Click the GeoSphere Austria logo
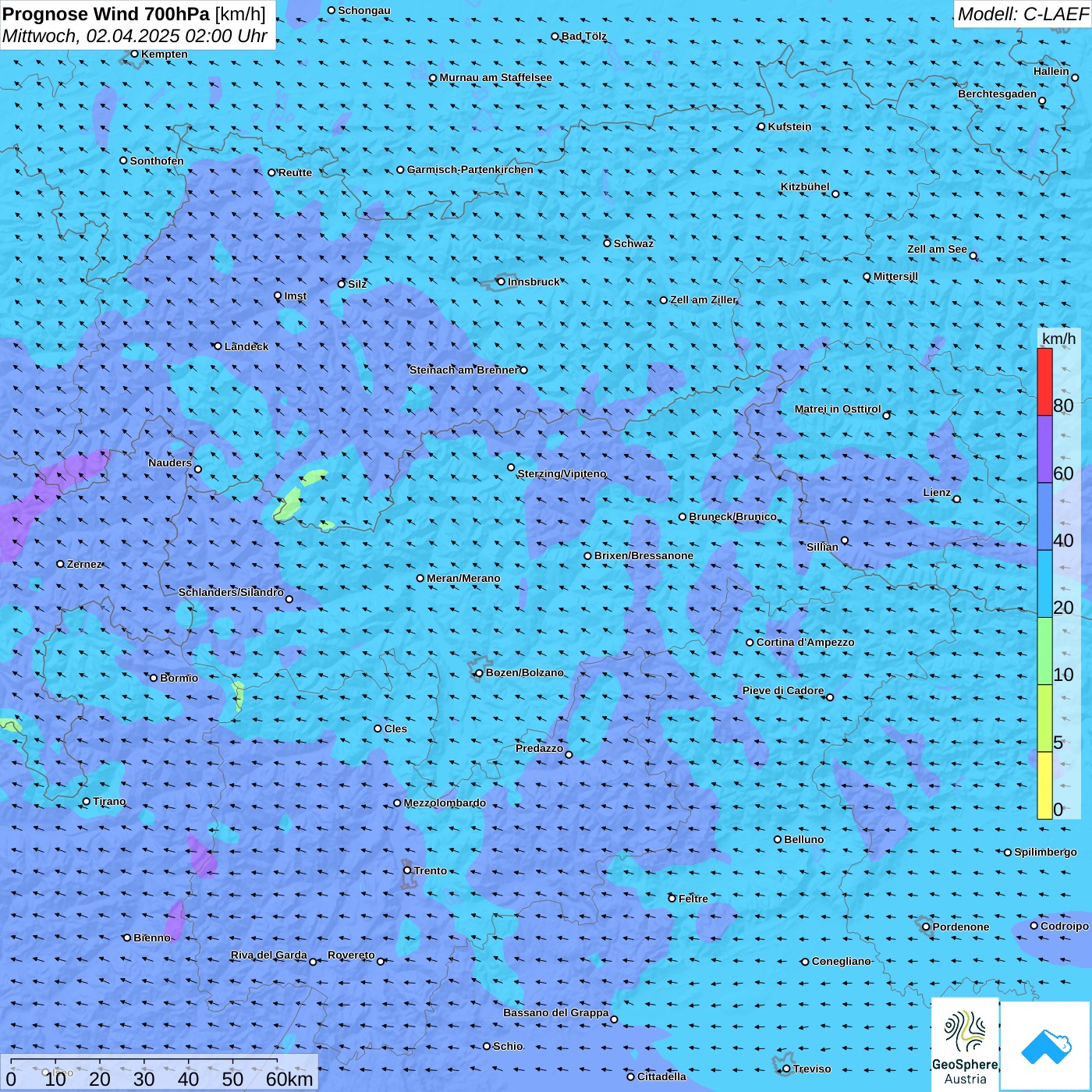Screen dimensions: 1092x1092 click(x=965, y=1044)
